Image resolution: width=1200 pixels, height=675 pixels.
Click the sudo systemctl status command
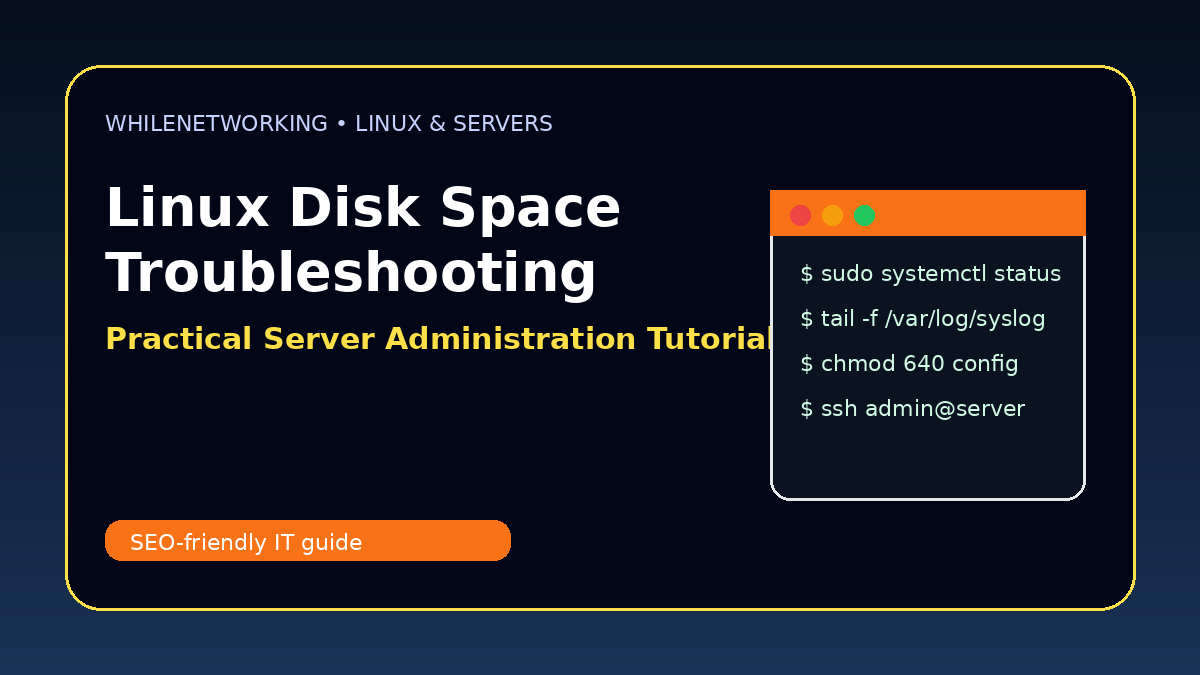pos(930,274)
